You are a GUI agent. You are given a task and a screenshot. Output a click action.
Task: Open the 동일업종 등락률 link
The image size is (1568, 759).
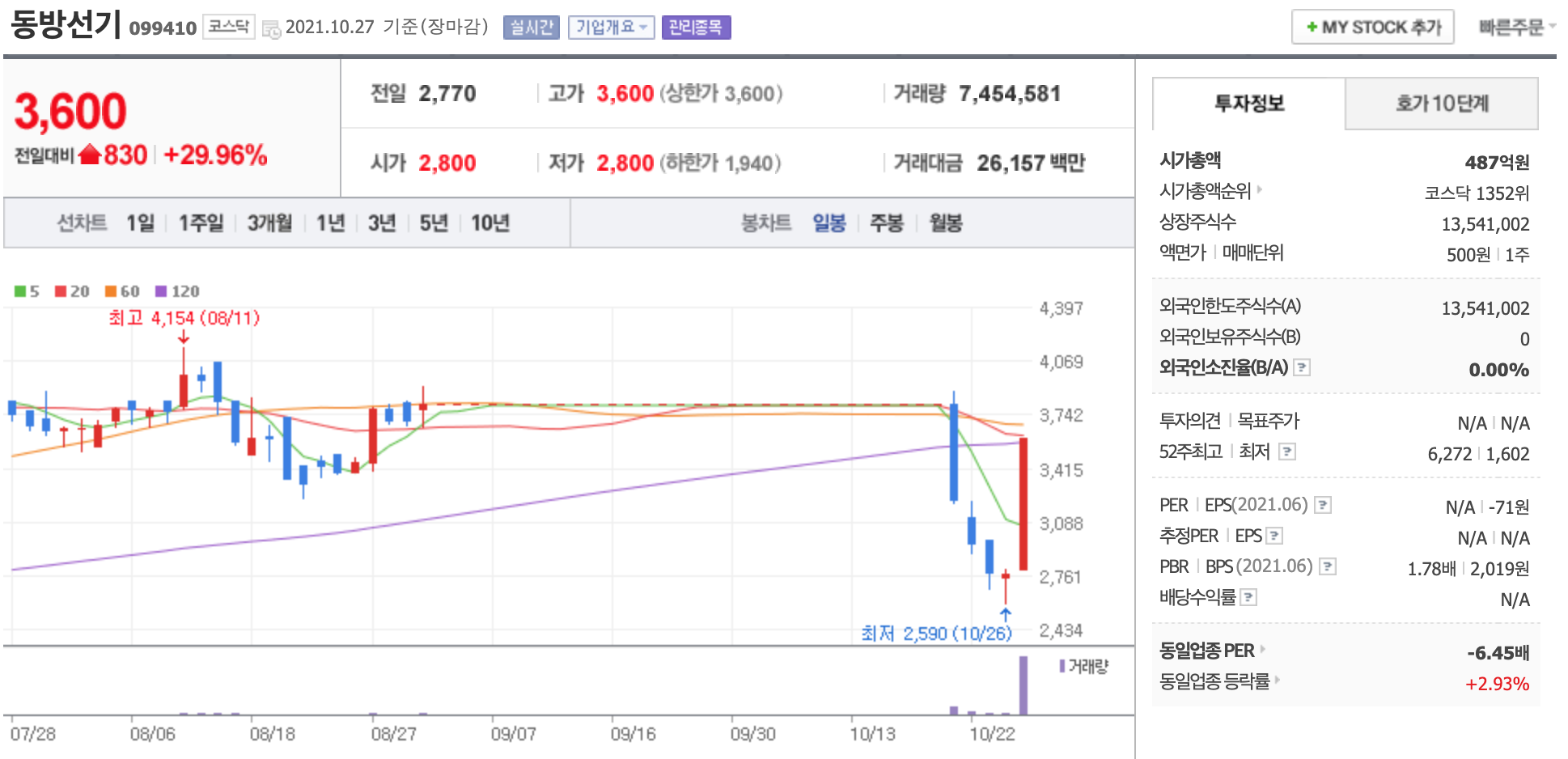tap(1219, 681)
